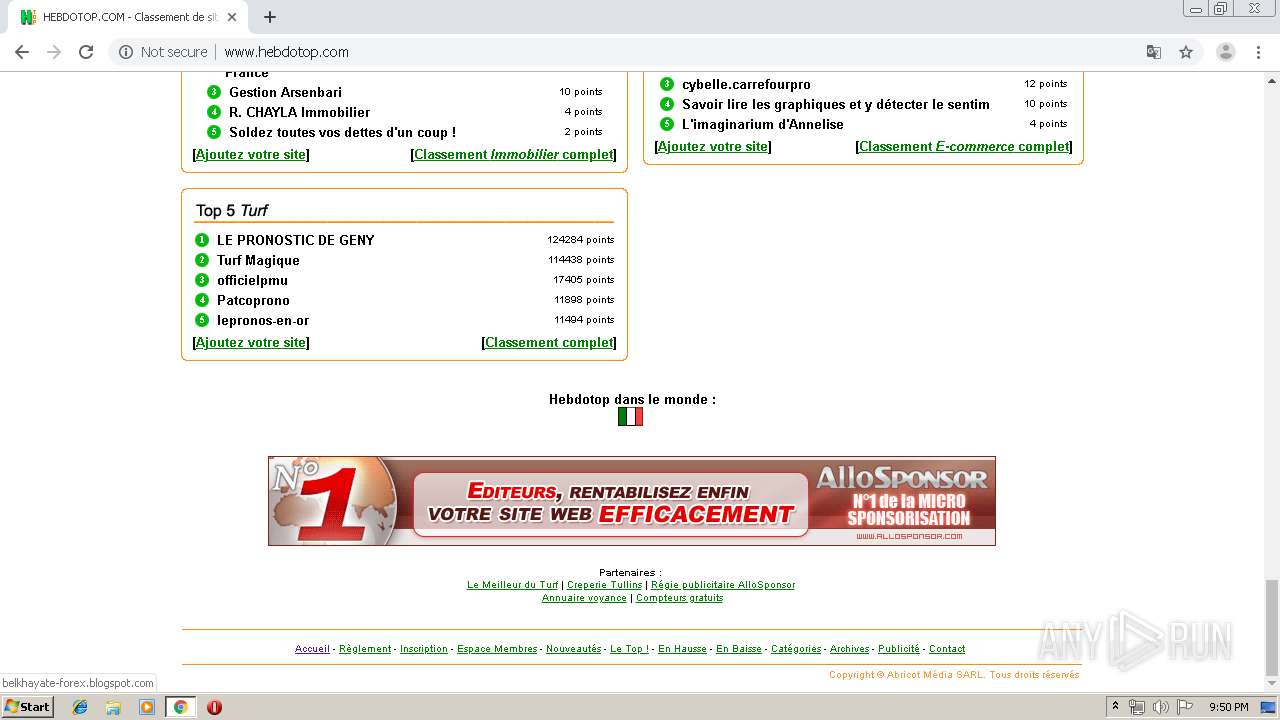
Task: Open Le Top ! in footer menu
Action: coord(629,649)
